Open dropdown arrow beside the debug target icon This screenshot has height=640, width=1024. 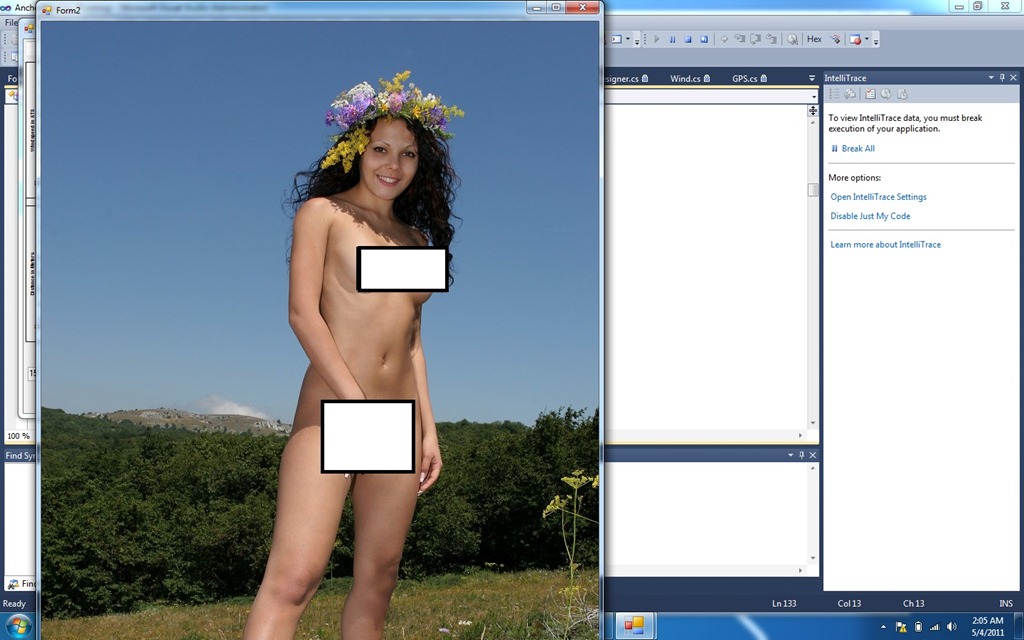pos(628,39)
